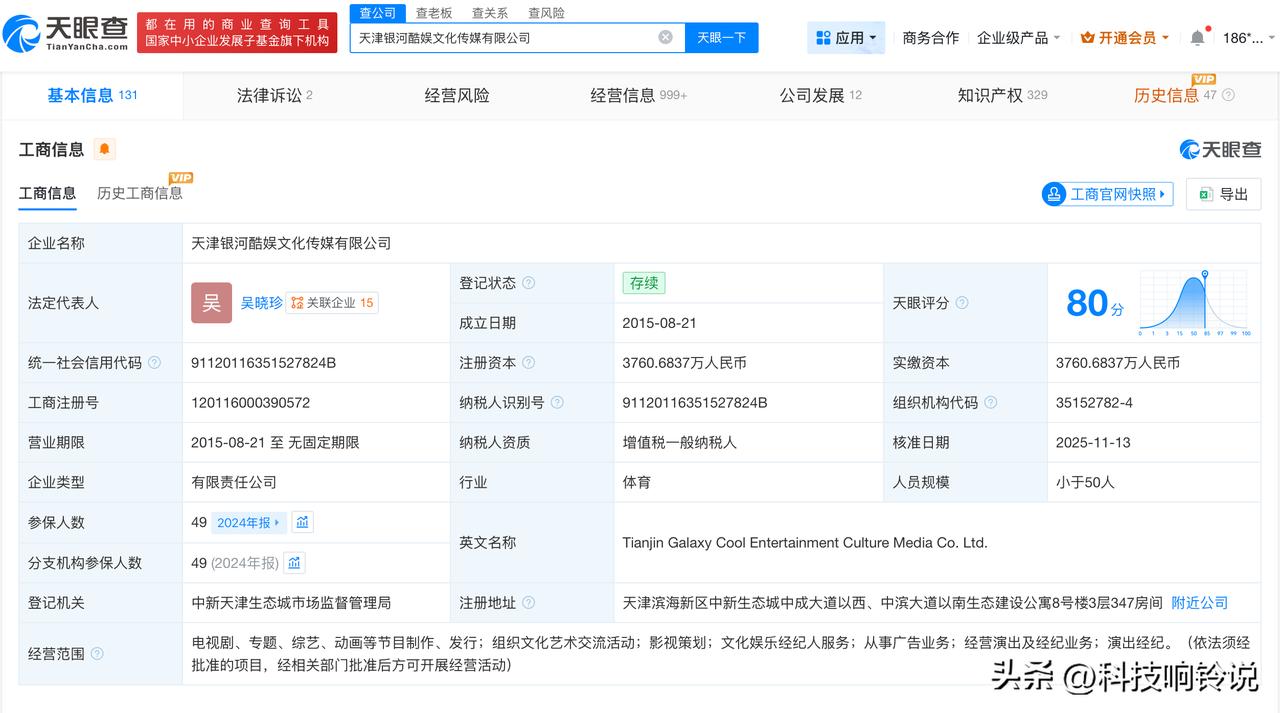Image resolution: width=1280 pixels, height=713 pixels.
Task: Switch to the 基本信息 tab
Action: 92,95
